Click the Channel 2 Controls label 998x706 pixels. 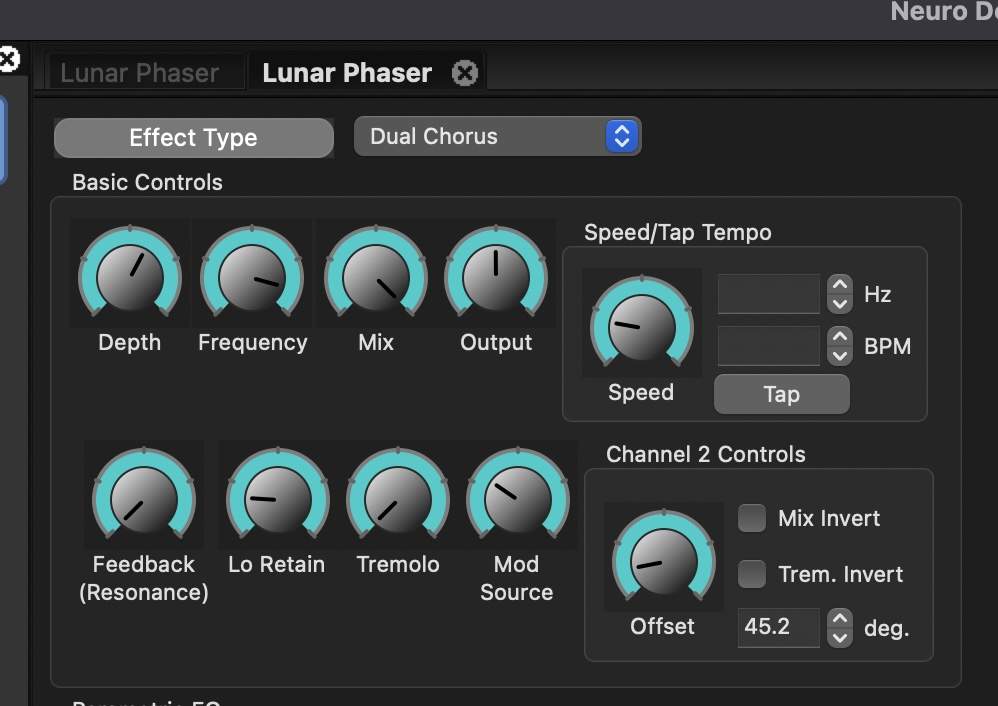pos(705,454)
